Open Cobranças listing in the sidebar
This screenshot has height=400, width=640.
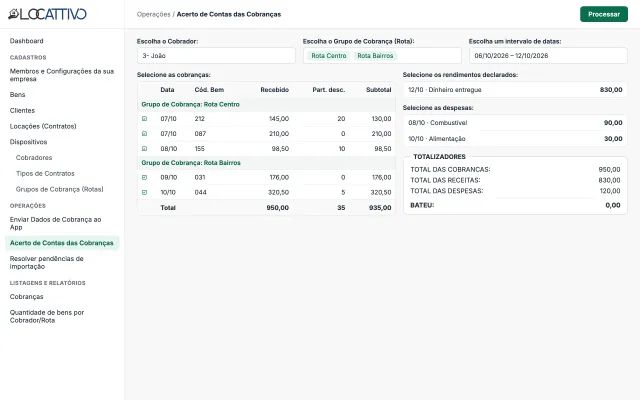pyautogui.click(x=27, y=297)
